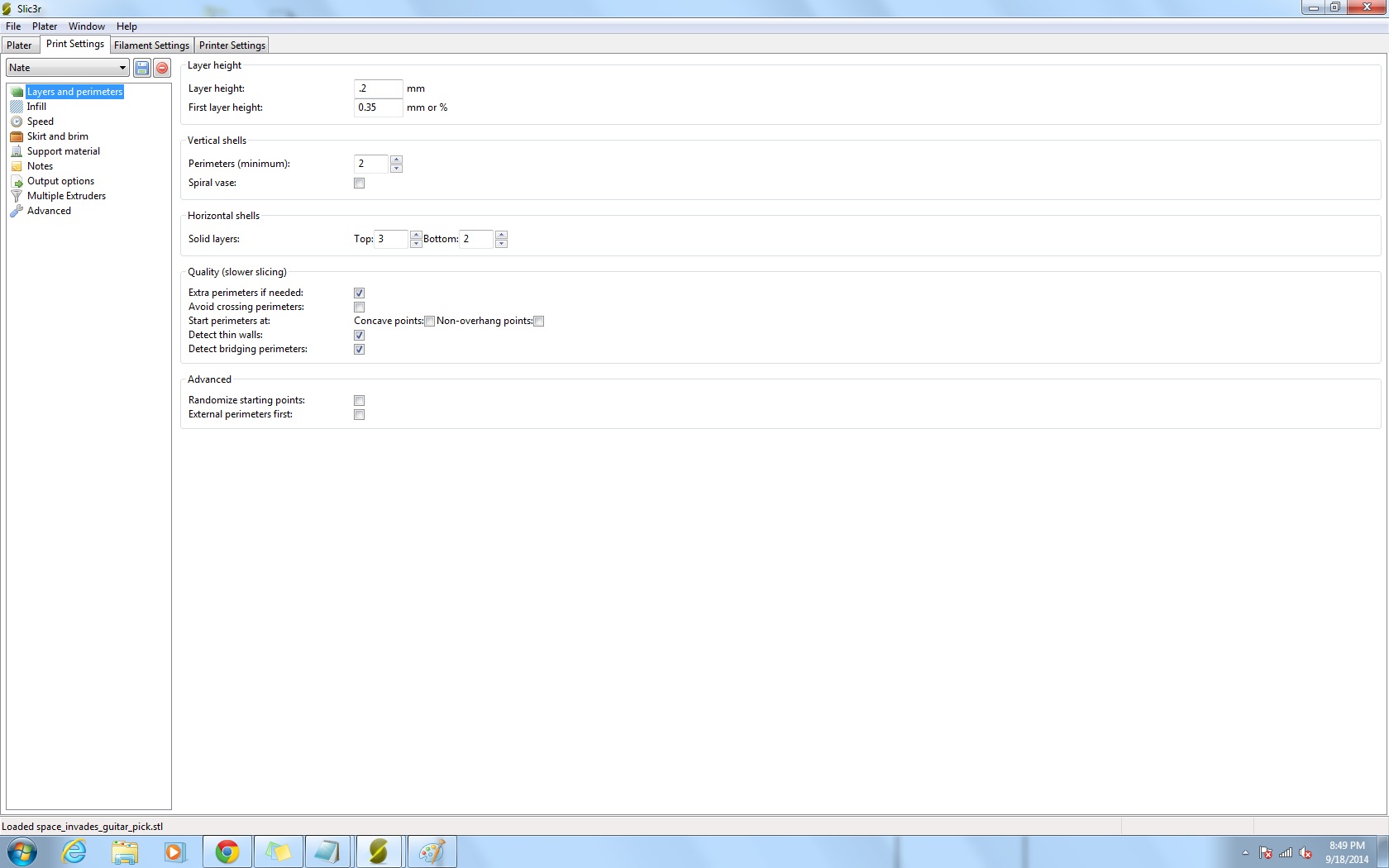Image resolution: width=1389 pixels, height=868 pixels.
Task: Select the Print Settings tab
Action: tap(75, 44)
